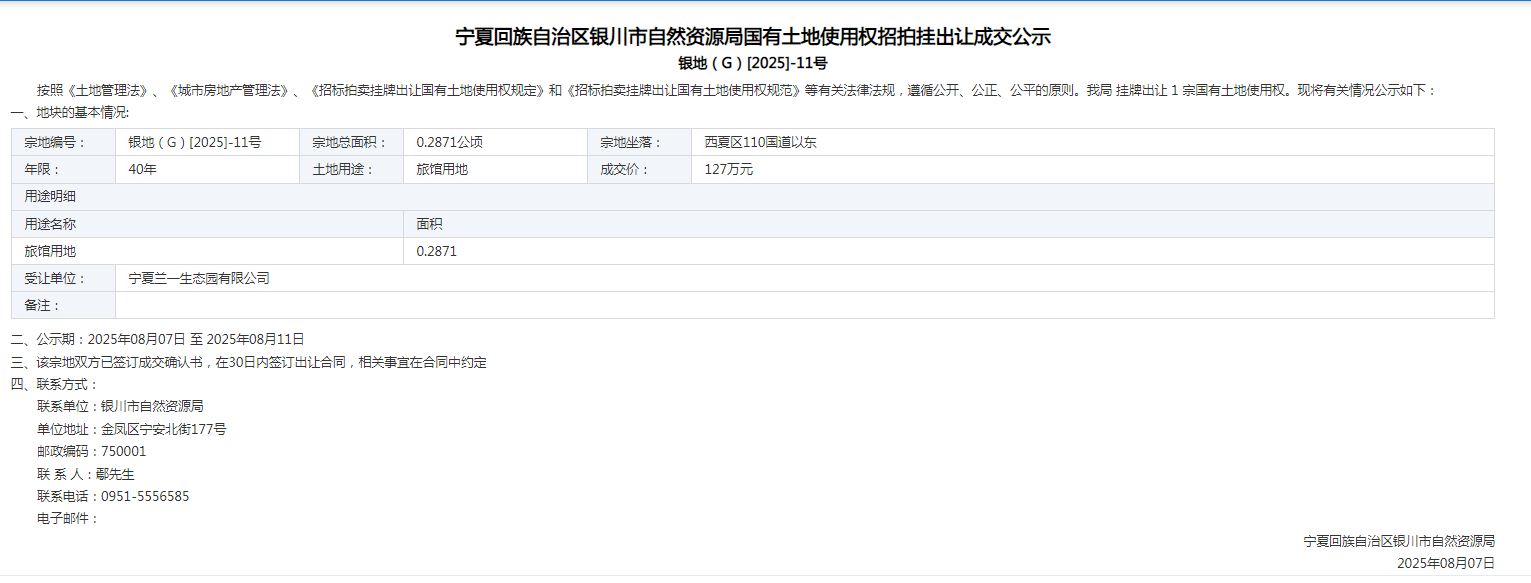Click the 宗地编号 label cell

56,142
